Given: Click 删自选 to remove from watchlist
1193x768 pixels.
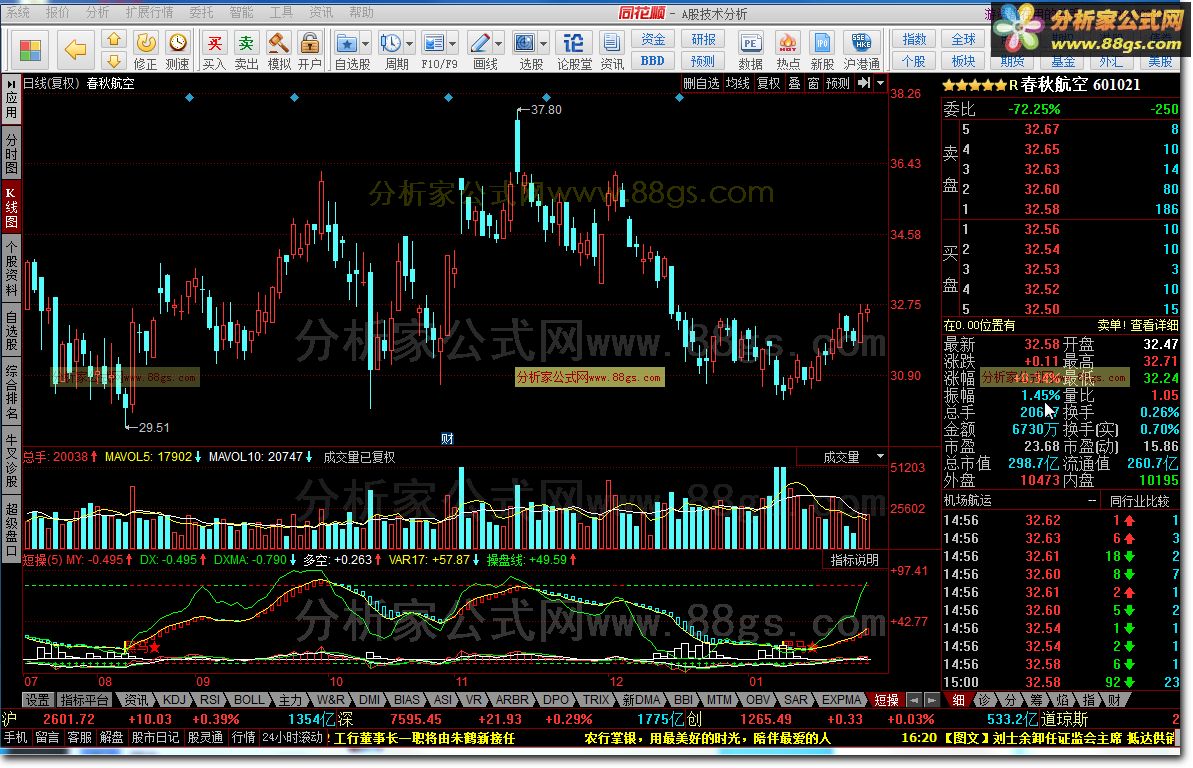Looking at the screenshot, I should tap(701, 83).
